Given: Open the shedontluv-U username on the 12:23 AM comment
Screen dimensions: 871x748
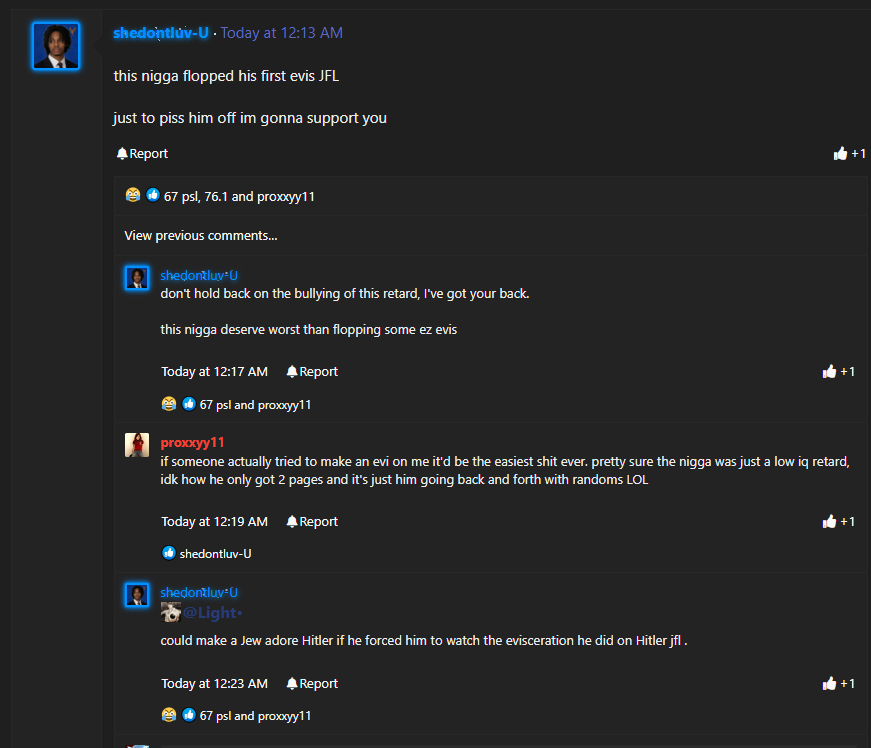Looking at the screenshot, I should click(x=199, y=593).
